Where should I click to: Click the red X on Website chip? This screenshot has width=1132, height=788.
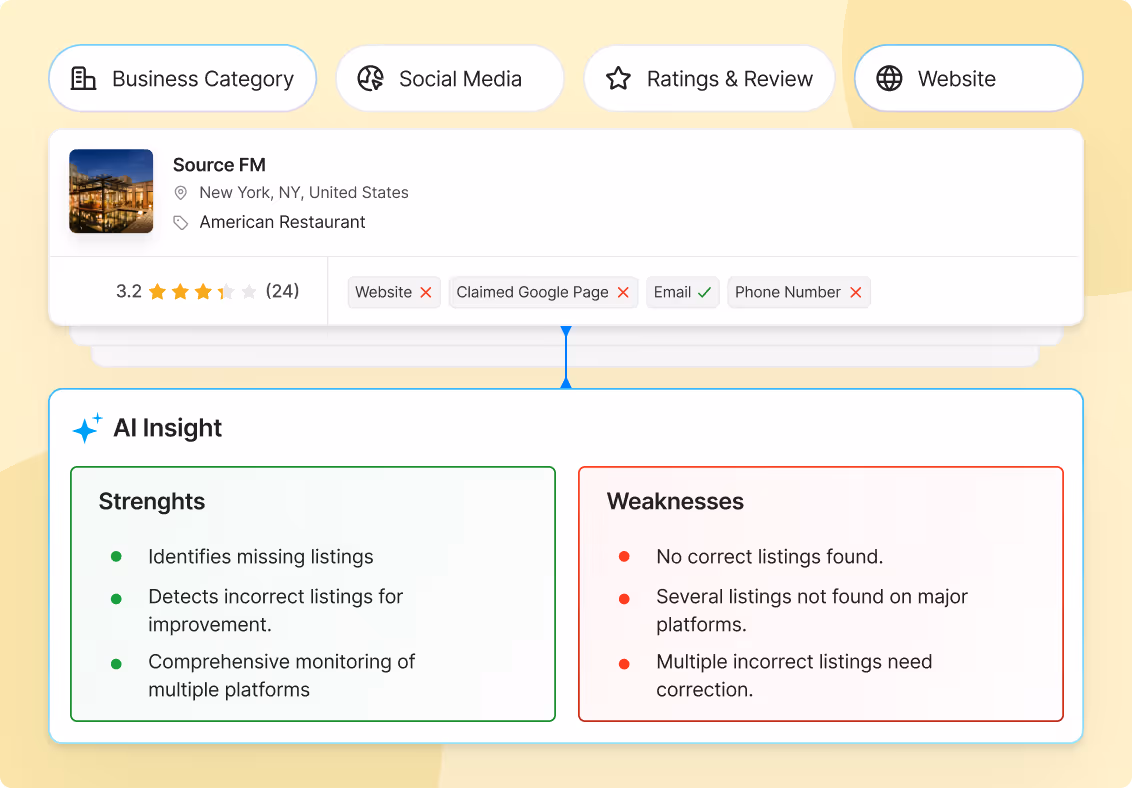point(426,292)
